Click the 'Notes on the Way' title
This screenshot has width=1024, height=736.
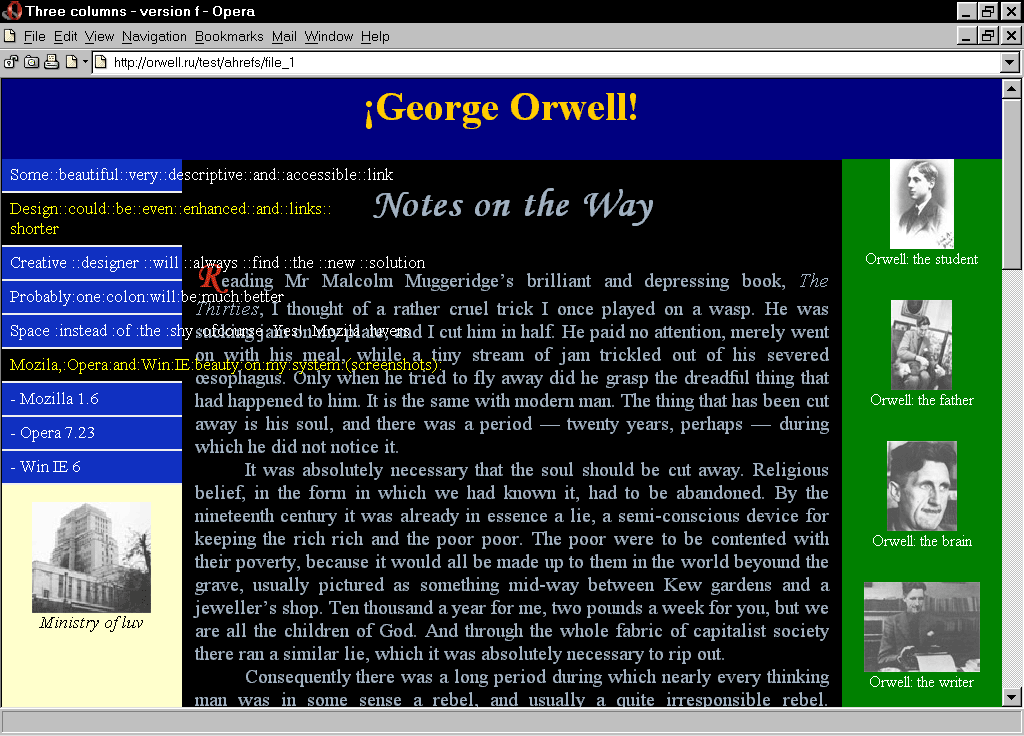[x=513, y=206]
